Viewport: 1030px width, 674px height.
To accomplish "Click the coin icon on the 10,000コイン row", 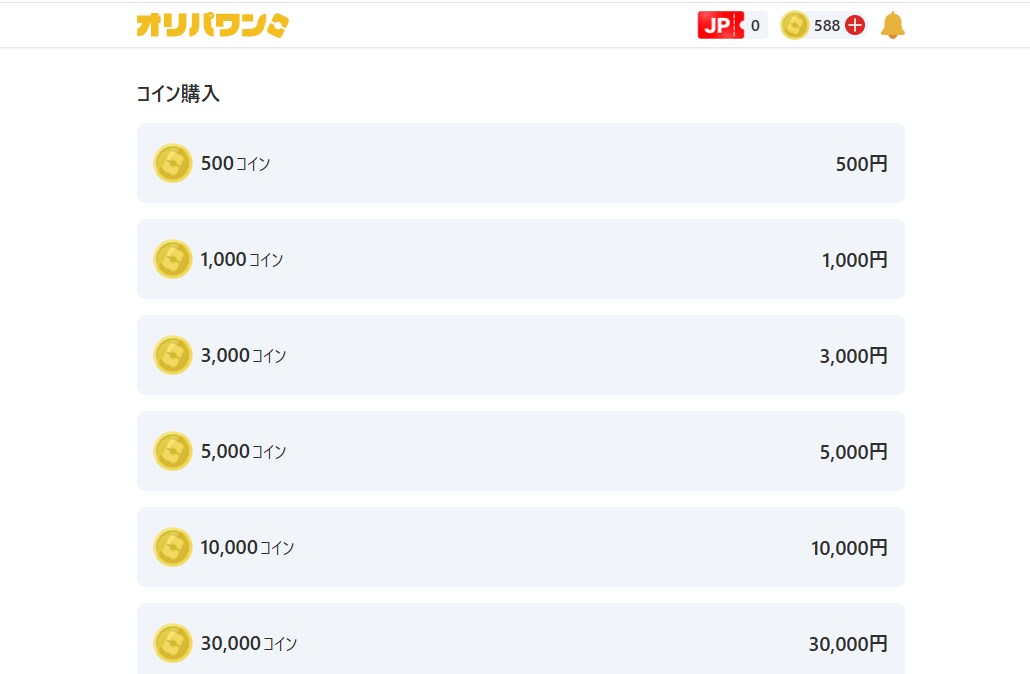I will pos(173,547).
